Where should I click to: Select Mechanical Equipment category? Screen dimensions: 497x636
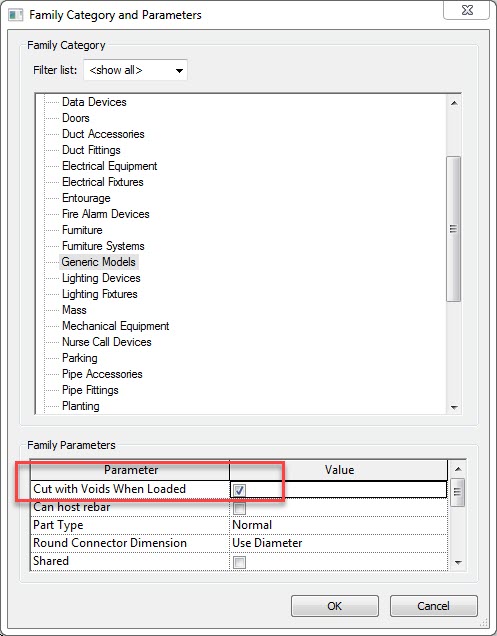click(x=116, y=326)
